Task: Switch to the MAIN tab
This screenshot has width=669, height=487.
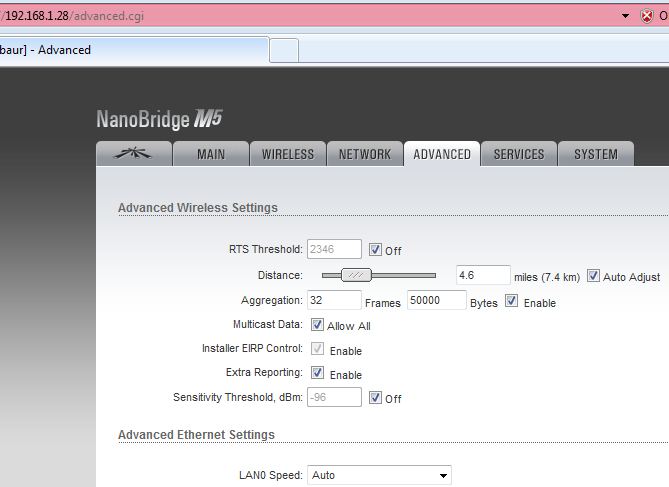Action: [x=211, y=154]
